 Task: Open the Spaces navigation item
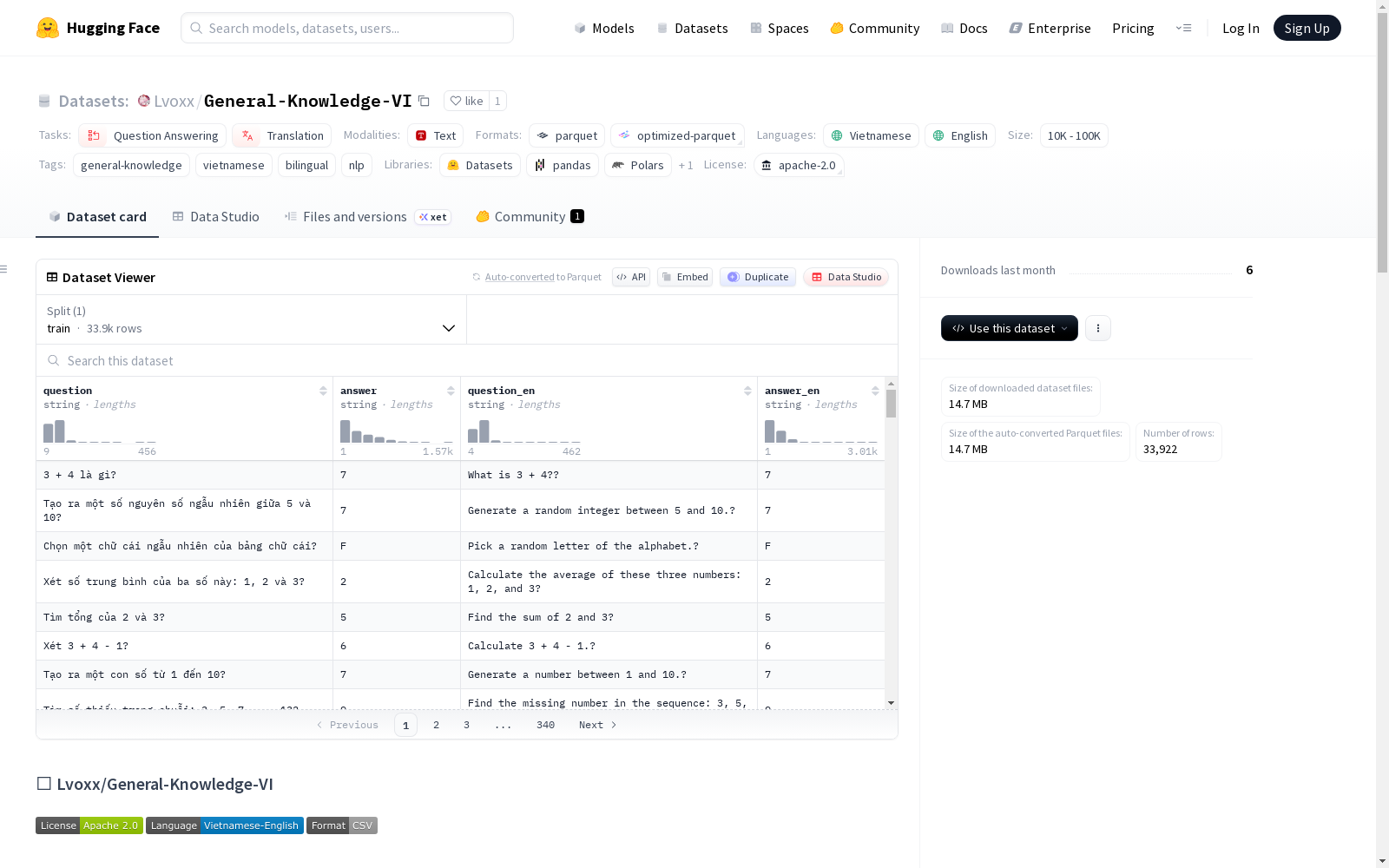point(780,28)
